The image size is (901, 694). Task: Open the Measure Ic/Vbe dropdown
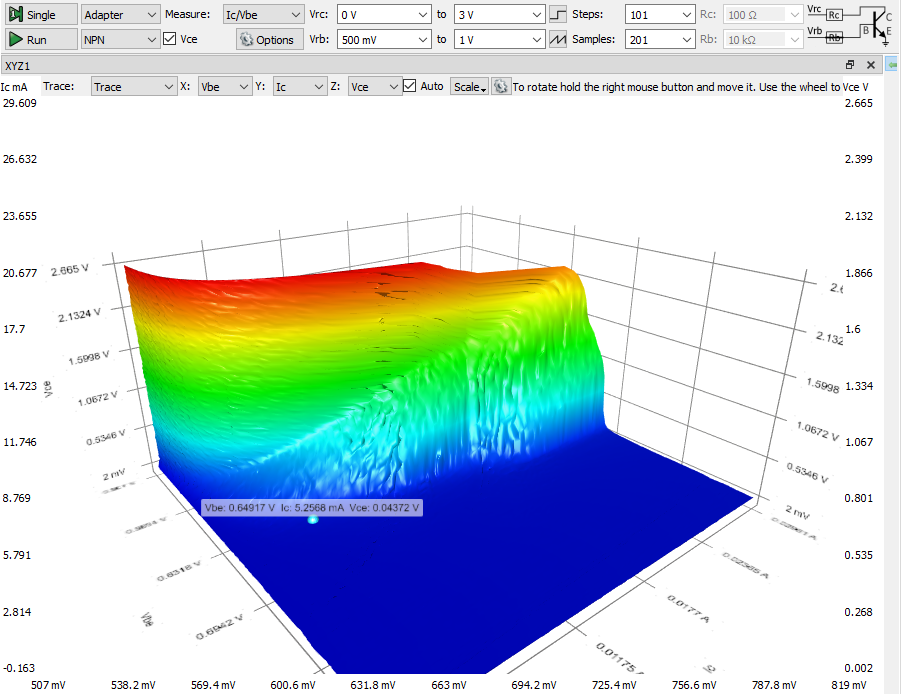(x=263, y=14)
